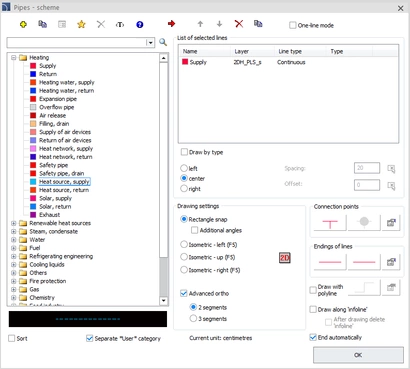Click the purple Exhaust color swatch
The height and width of the screenshot is (369, 410).
coord(33,215)
